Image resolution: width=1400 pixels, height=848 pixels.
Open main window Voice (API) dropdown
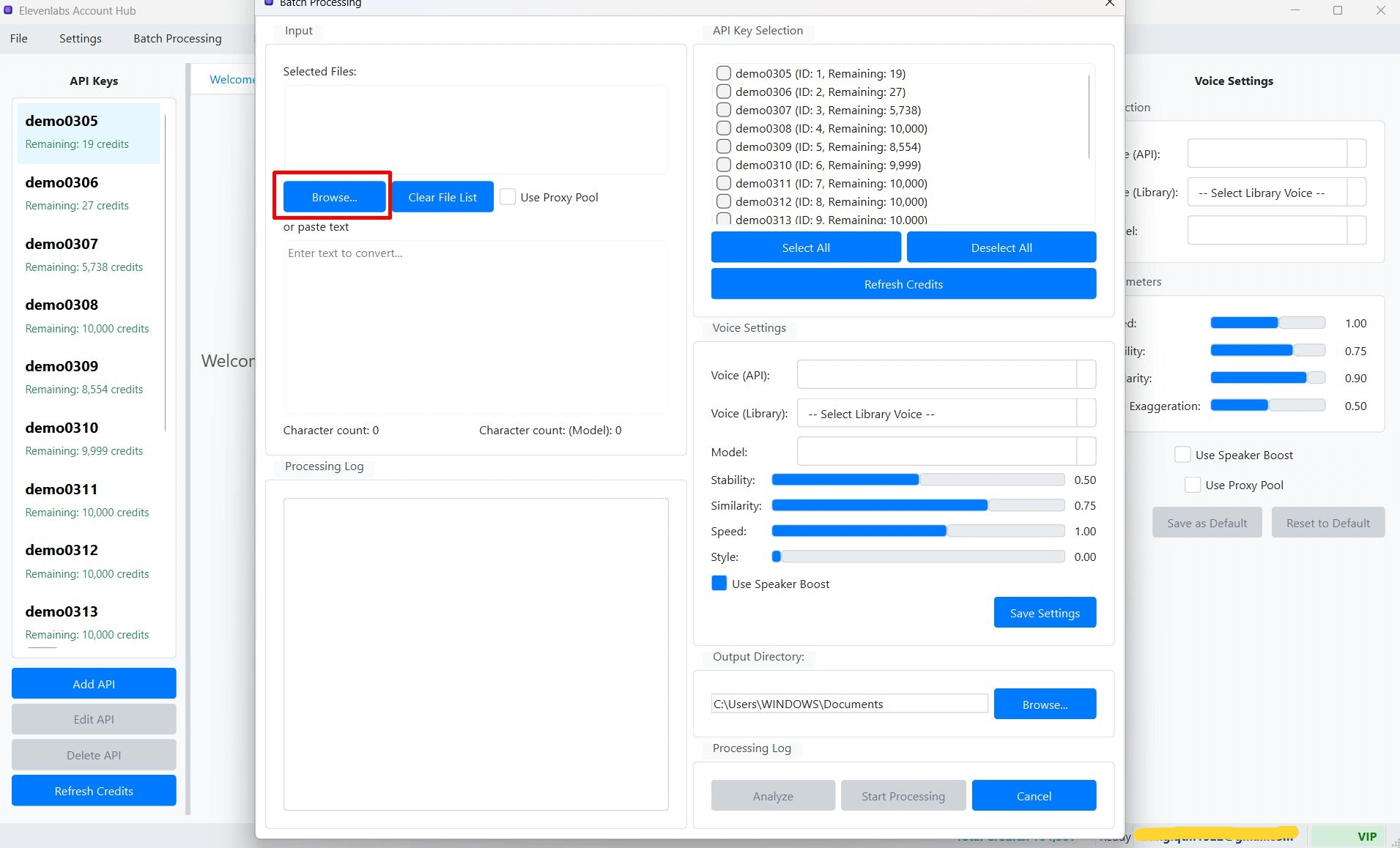point(1277,154)
